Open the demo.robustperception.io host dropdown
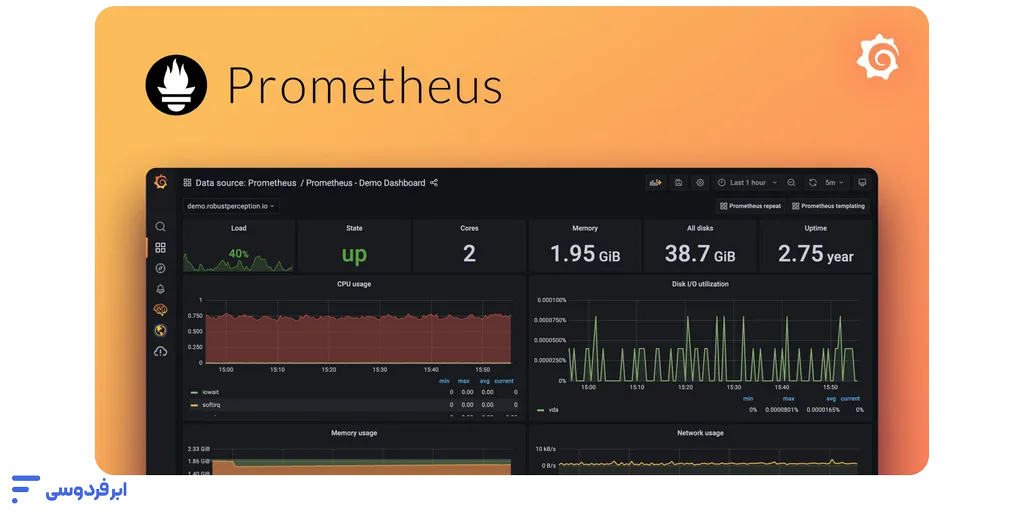The width and height of the screenshot is (1024, 515). (x=231, y=206)
